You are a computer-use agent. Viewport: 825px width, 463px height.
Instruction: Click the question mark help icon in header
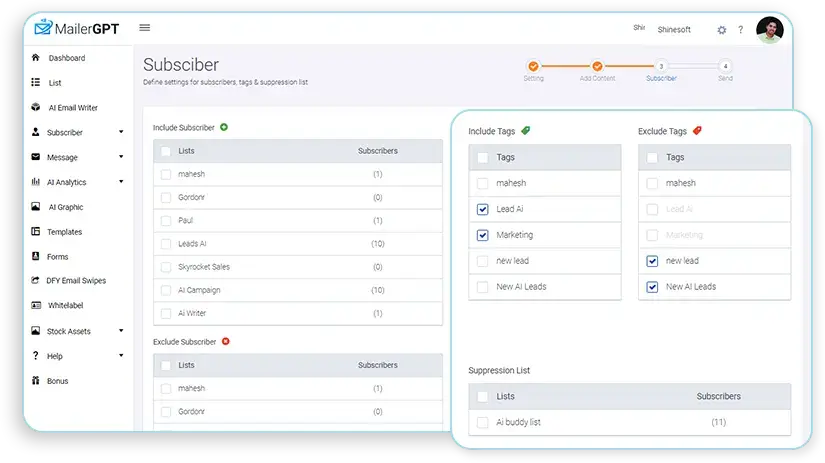point(741,30)
